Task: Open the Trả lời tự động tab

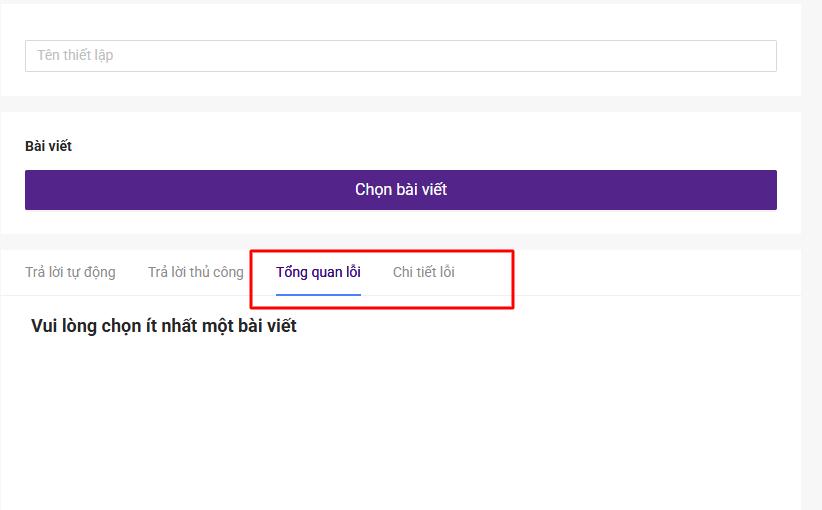Action: pos(70,272)
